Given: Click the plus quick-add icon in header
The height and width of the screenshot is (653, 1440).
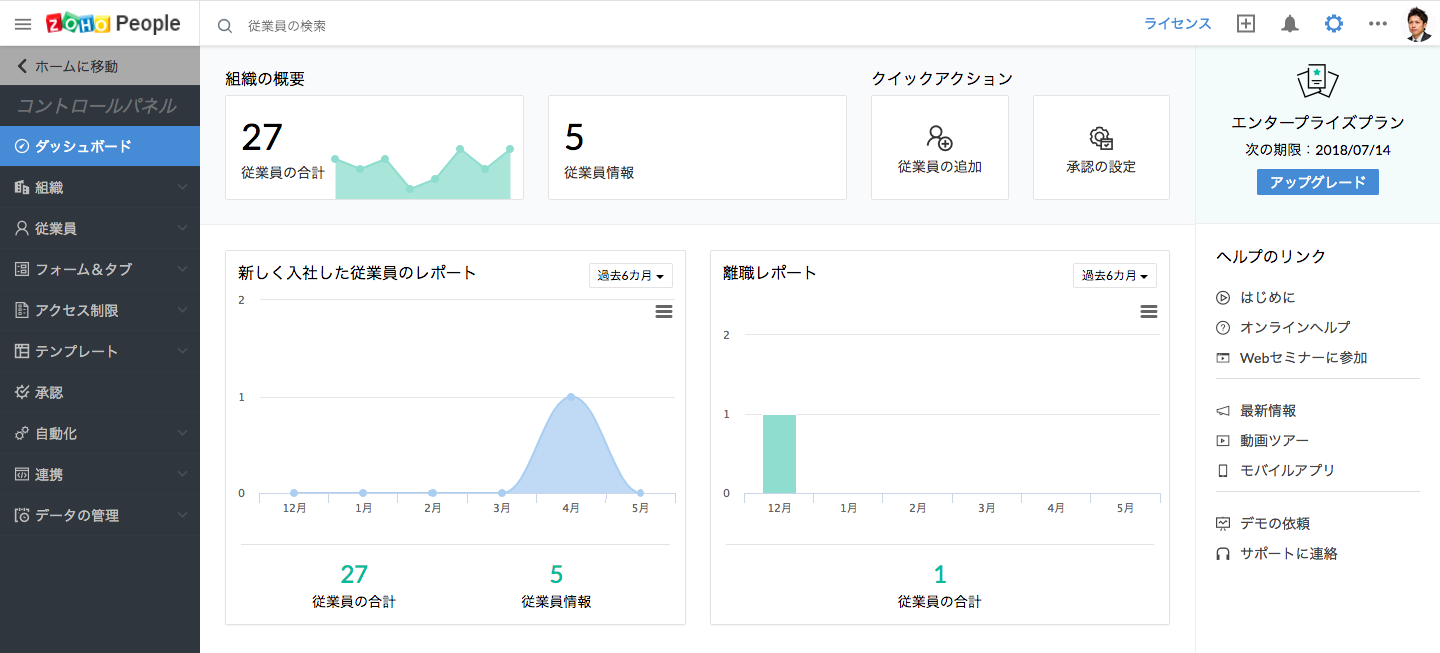Looking at the screenshot, I should (1246, 24).
